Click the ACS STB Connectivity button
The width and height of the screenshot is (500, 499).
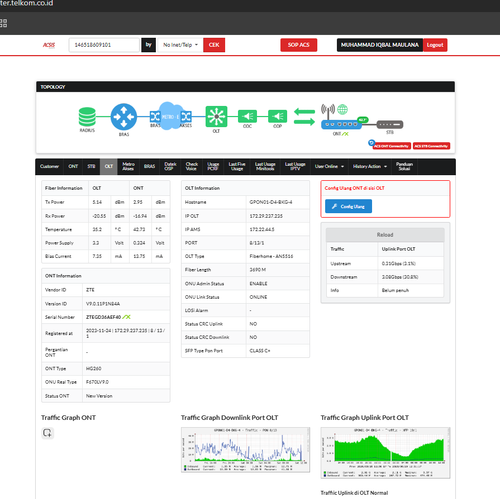point(431,146)
